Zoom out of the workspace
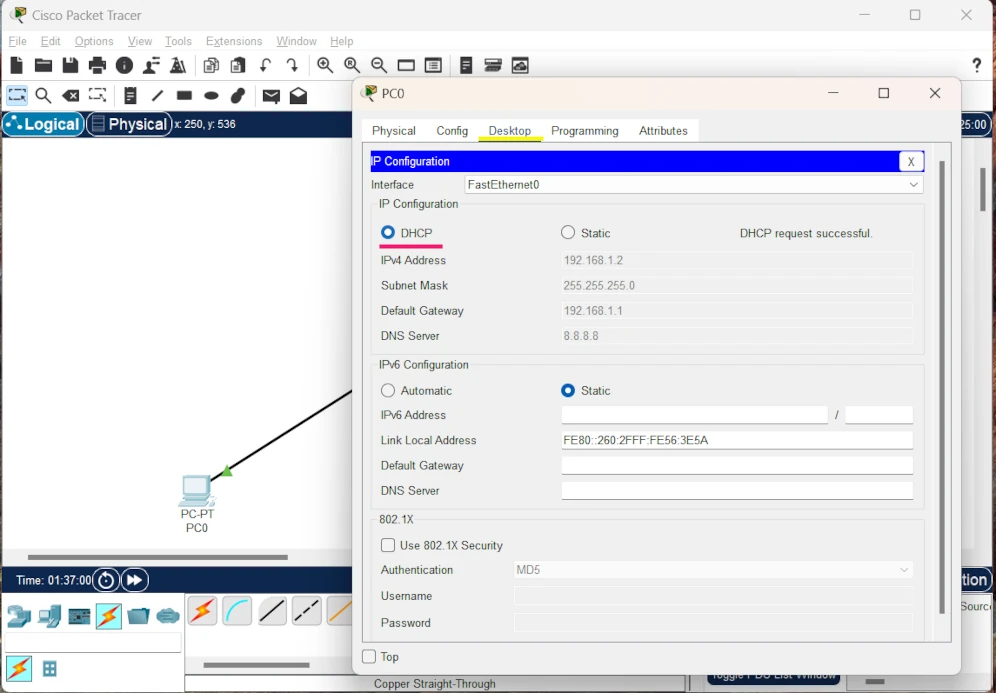This screenshot has width=996, height=693. point(379,65)
